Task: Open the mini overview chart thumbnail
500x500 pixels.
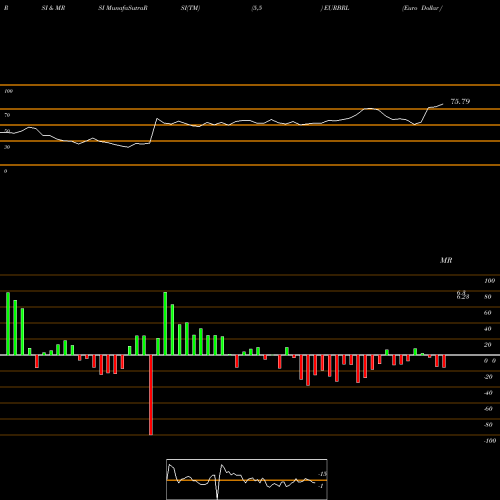Action: point(247,479)
